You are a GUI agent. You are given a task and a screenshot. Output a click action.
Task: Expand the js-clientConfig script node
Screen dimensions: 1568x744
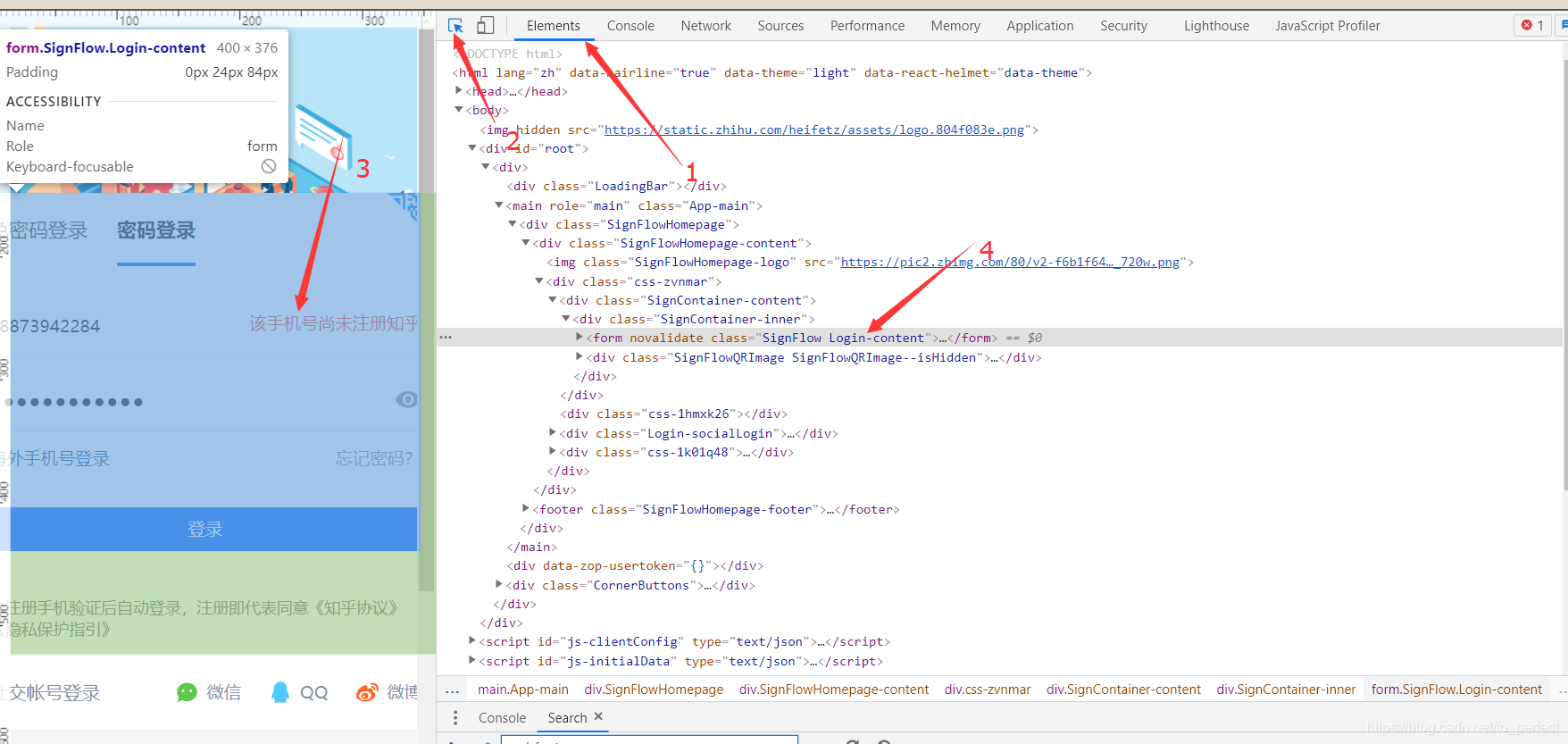[x=472, y=641]
